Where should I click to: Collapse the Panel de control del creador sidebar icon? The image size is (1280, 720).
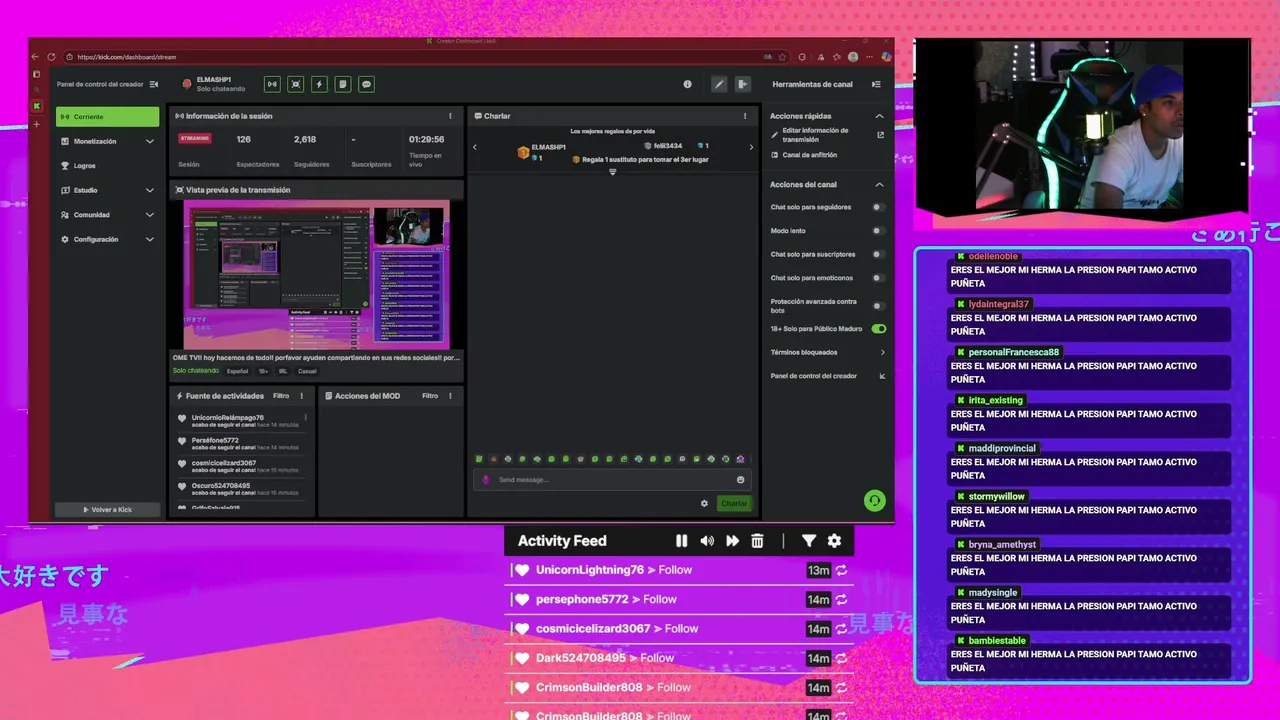154,84
